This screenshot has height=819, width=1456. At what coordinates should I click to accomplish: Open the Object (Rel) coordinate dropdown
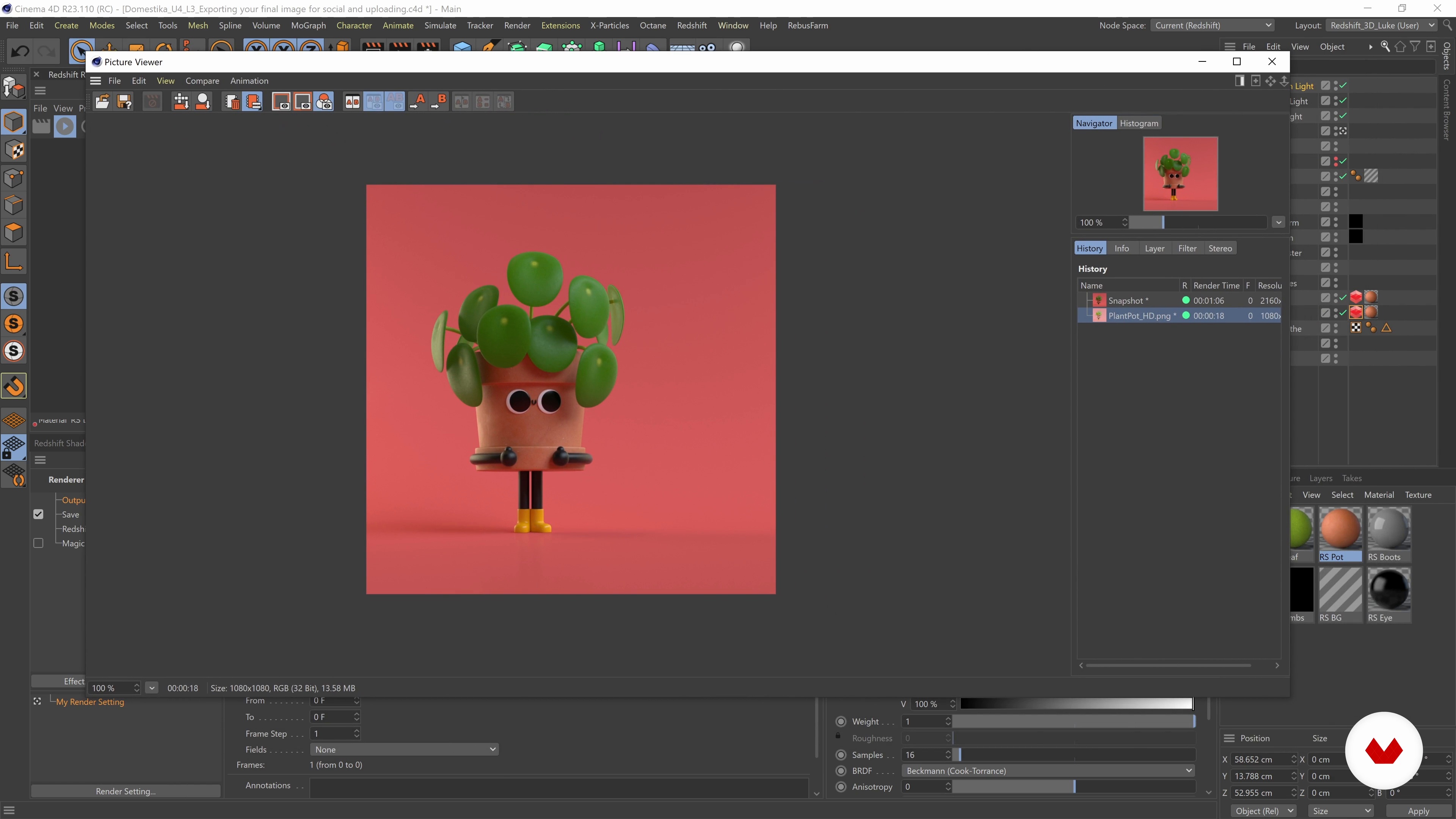point(1263,811)
